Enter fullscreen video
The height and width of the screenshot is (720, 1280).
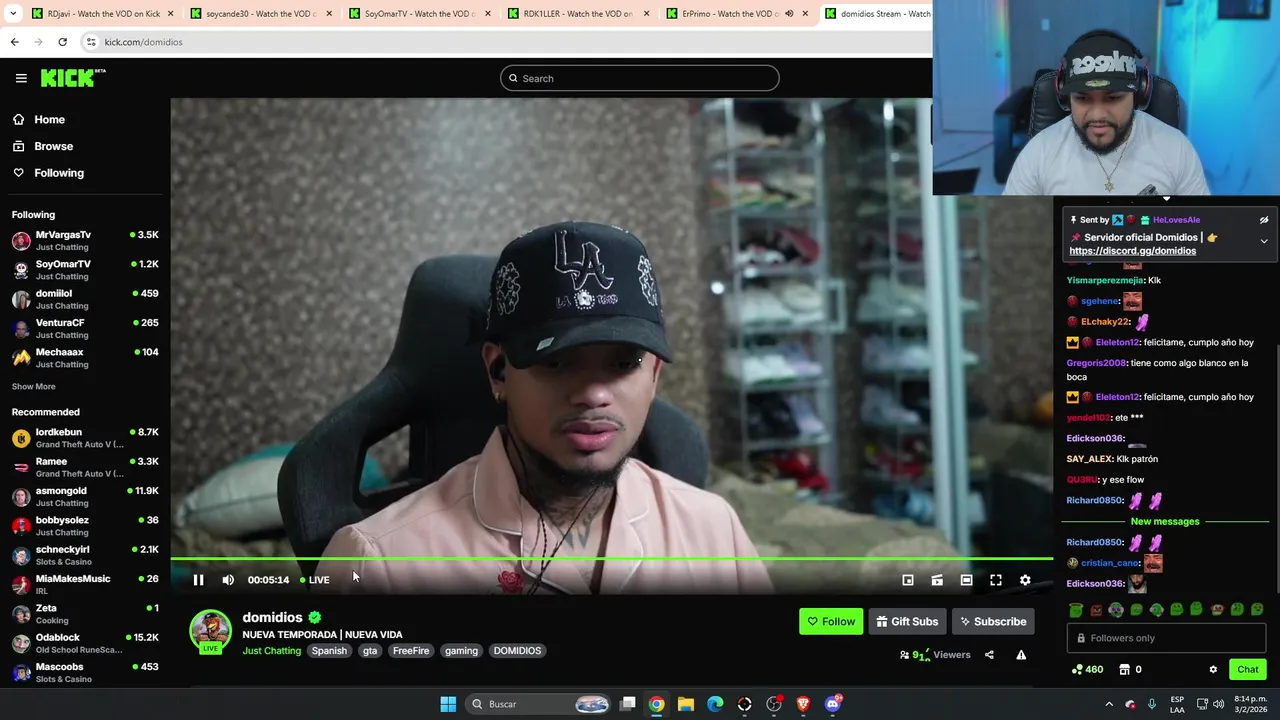point(996,580)
